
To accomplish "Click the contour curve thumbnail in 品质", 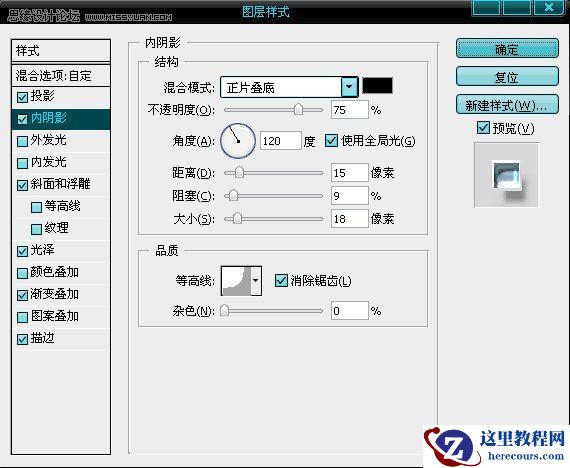I will 236,280.
